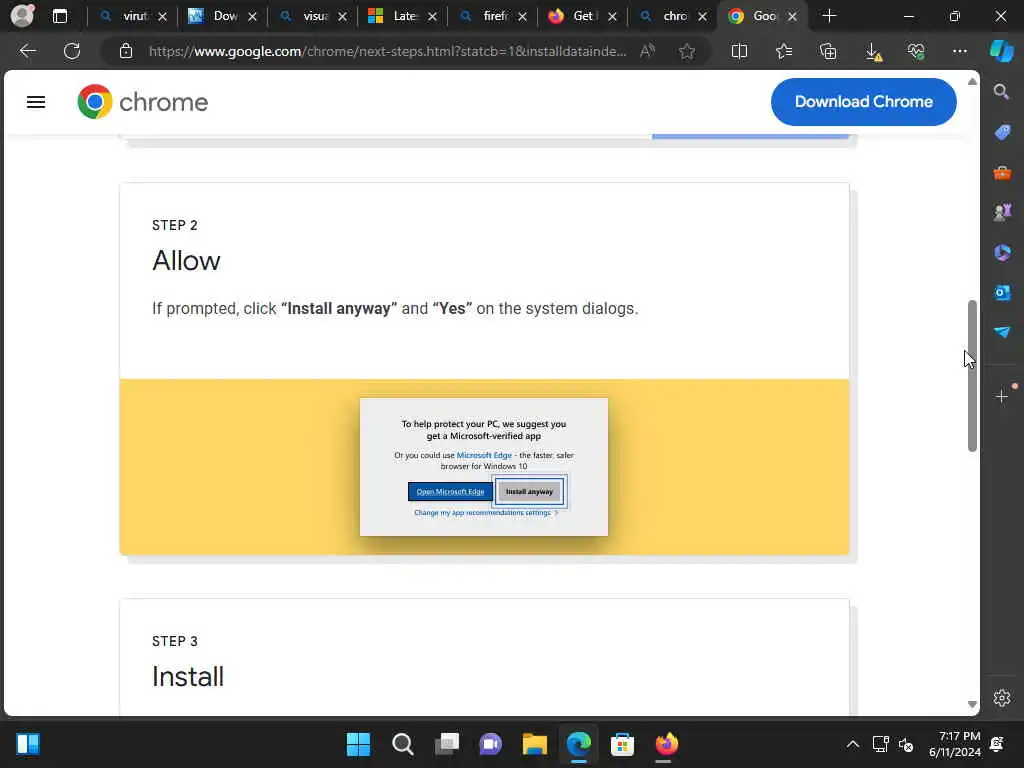Click the 'STEP 3' label
This screenshot has width=1024, height=768.
coord(174,641)
